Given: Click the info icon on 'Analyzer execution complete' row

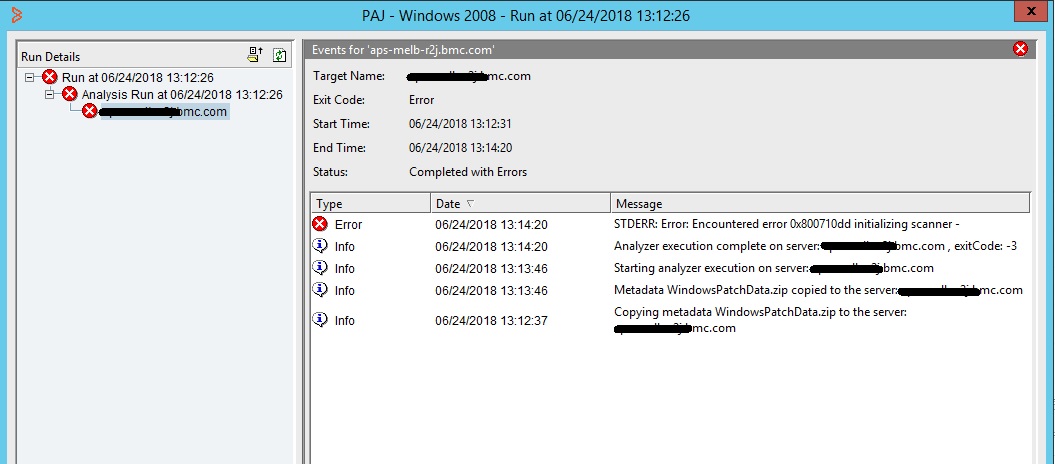Looking at the screenshot, I should (x=320, y=246).
